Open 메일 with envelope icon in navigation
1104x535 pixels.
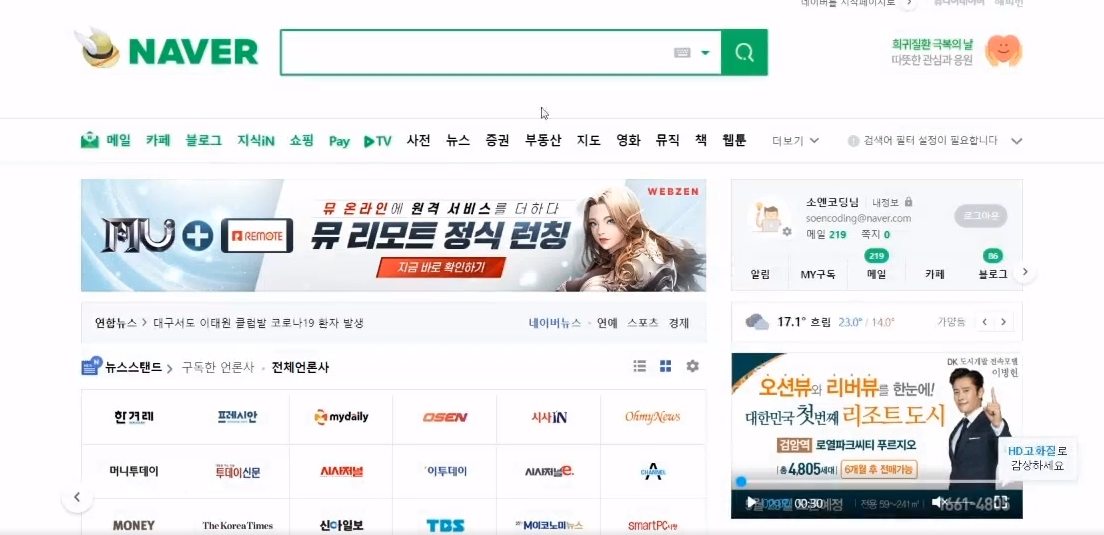pyautogui.click(x=106, y=140)
